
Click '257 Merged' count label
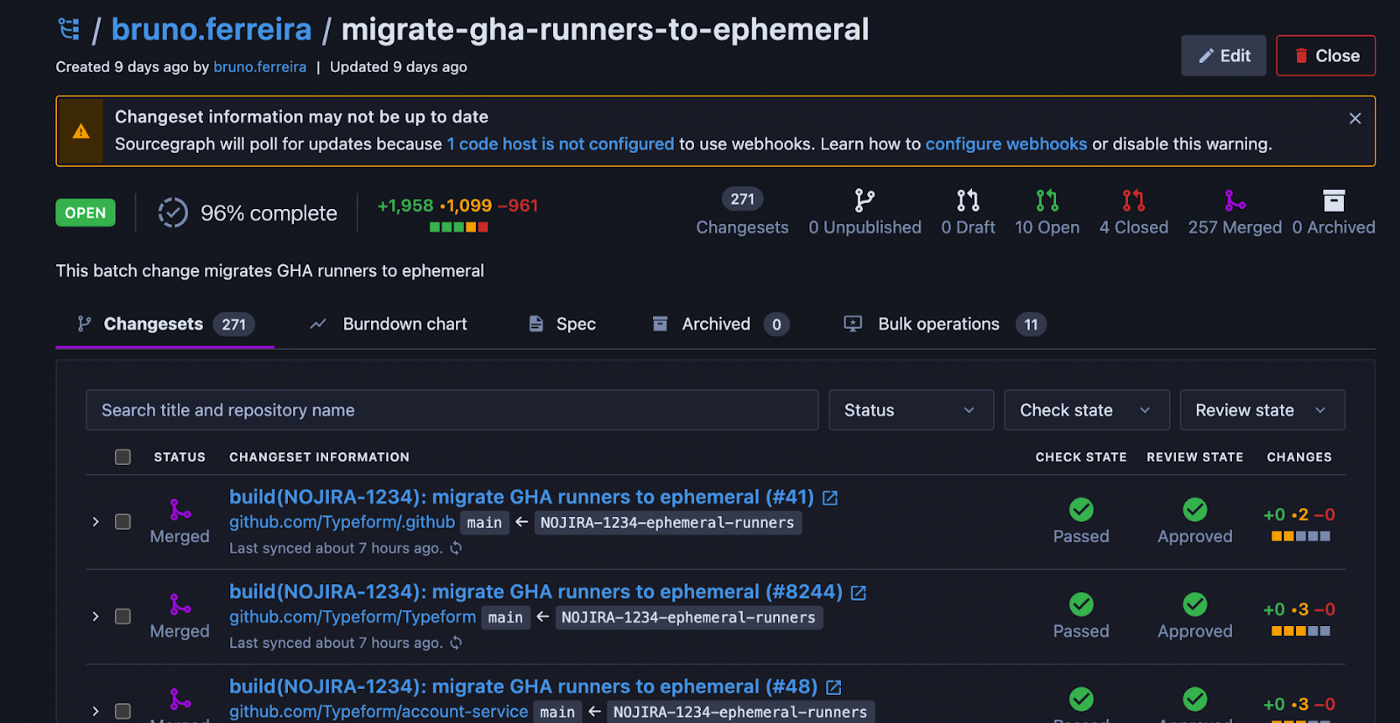1235,228
